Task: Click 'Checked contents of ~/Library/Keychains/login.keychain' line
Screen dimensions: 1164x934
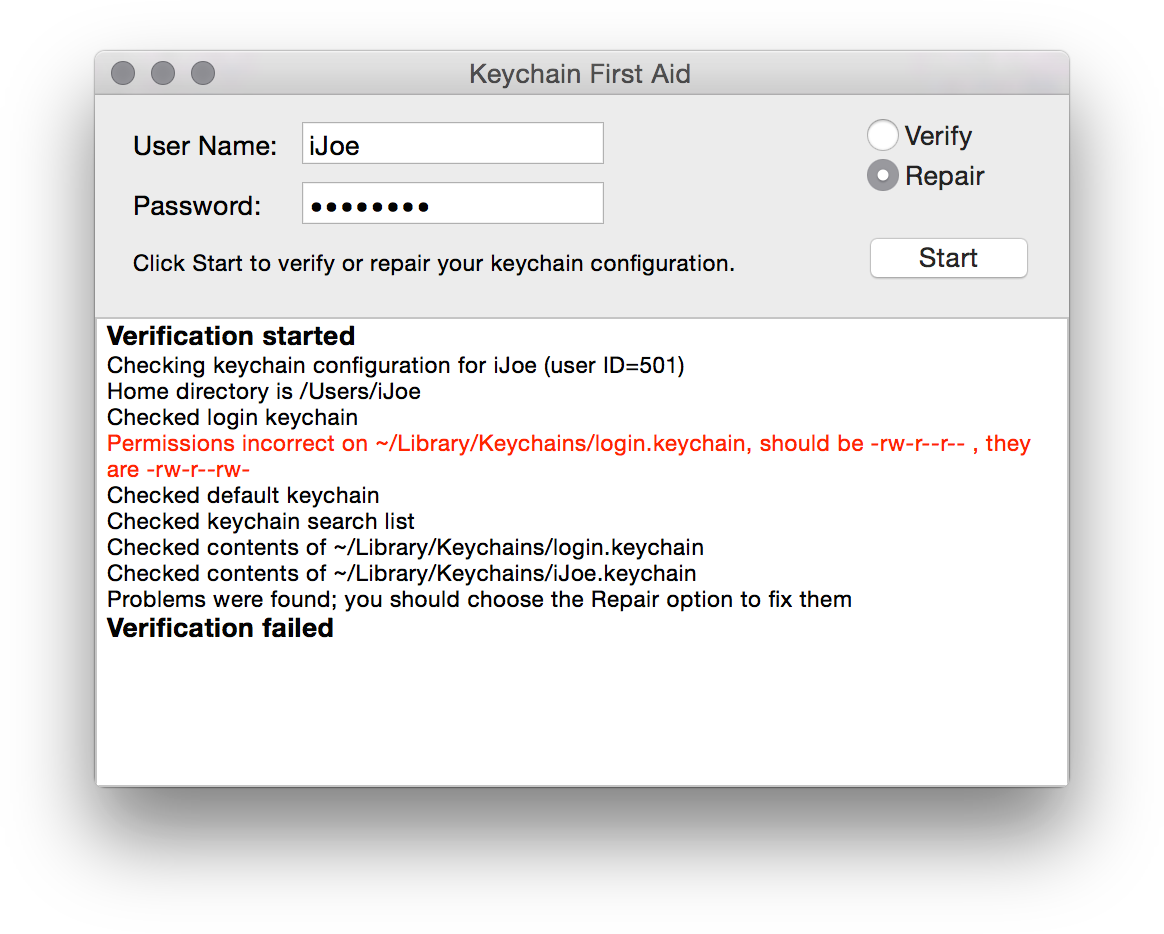Action: (405, 547)
